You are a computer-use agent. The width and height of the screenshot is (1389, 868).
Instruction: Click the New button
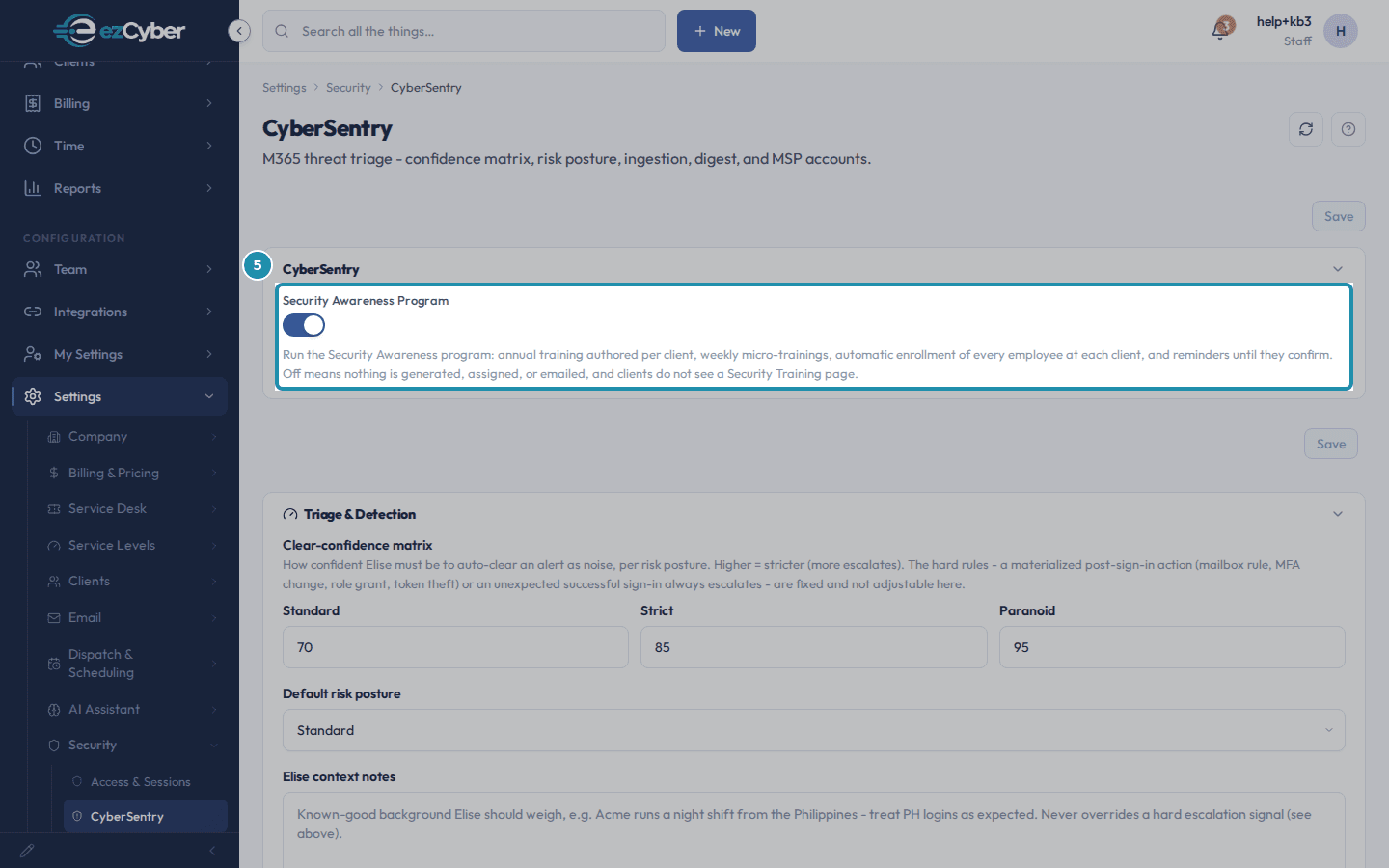(717, 31)
